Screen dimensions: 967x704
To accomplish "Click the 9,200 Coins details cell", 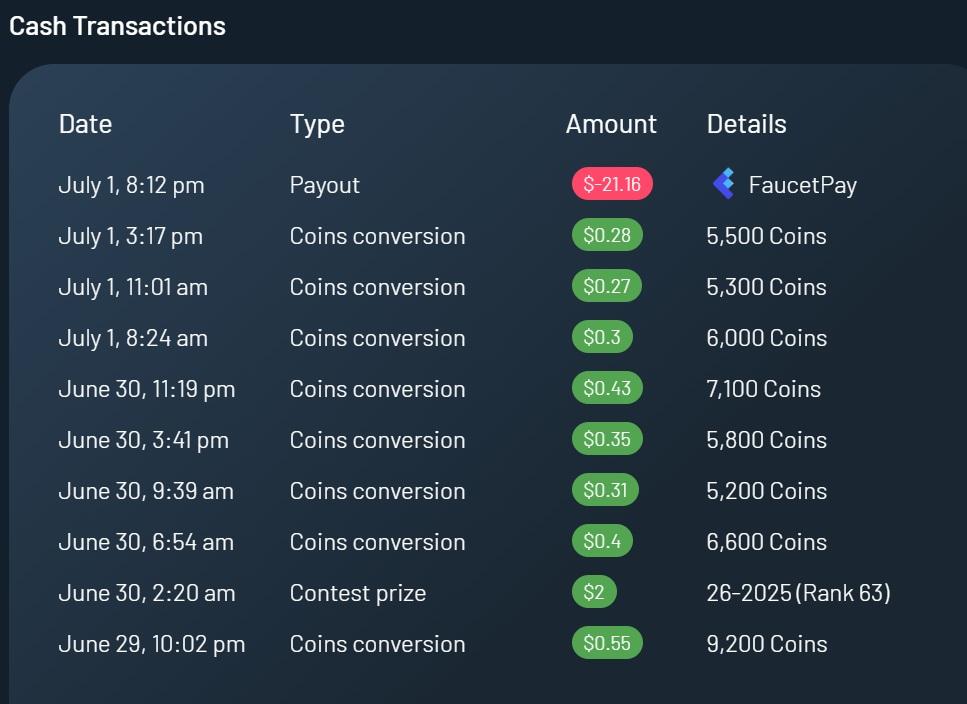I will [x=767, y=645].
